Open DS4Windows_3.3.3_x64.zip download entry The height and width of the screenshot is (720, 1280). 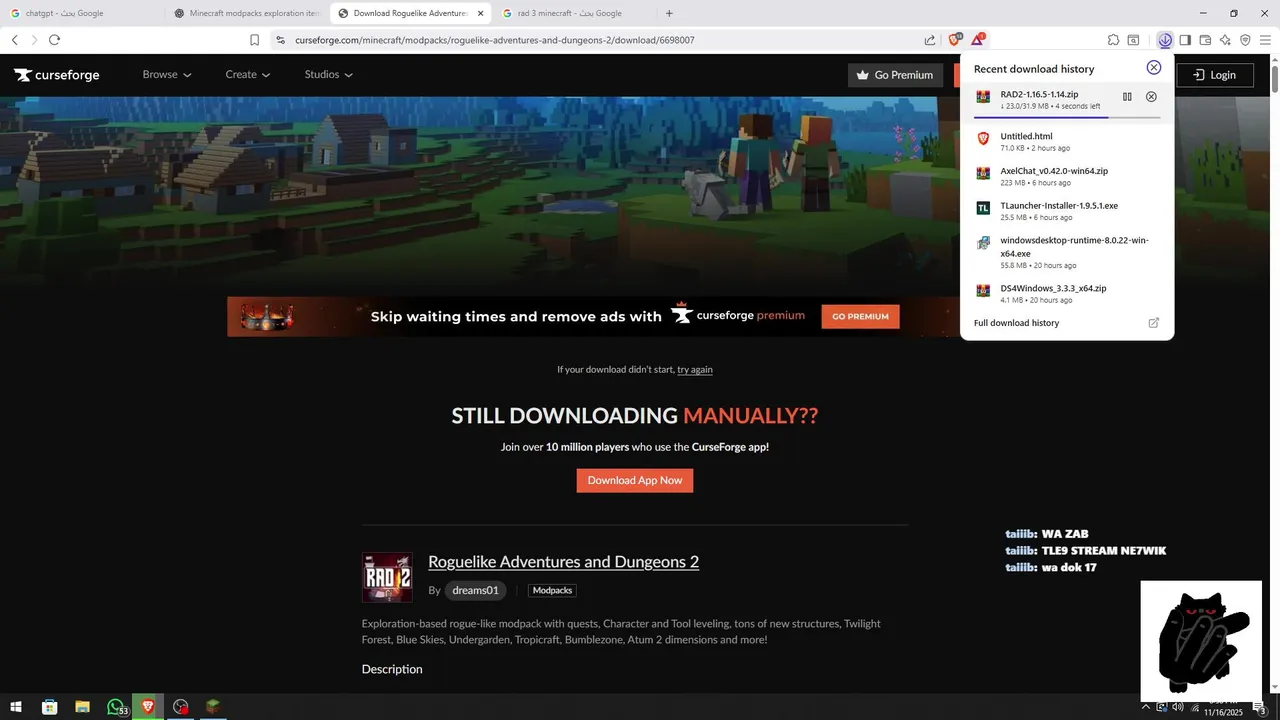click(1067, 293)
